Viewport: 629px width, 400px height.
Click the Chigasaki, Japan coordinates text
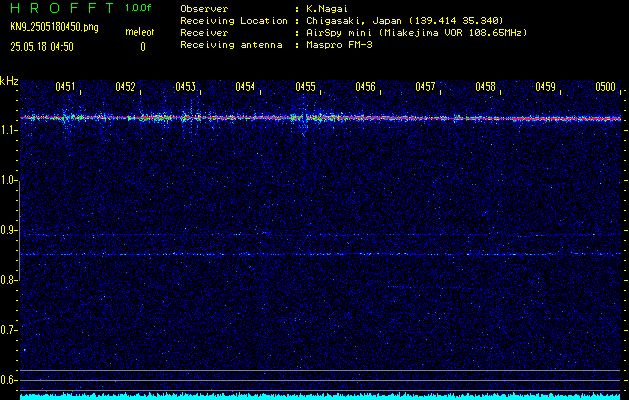tap(404, 20)
